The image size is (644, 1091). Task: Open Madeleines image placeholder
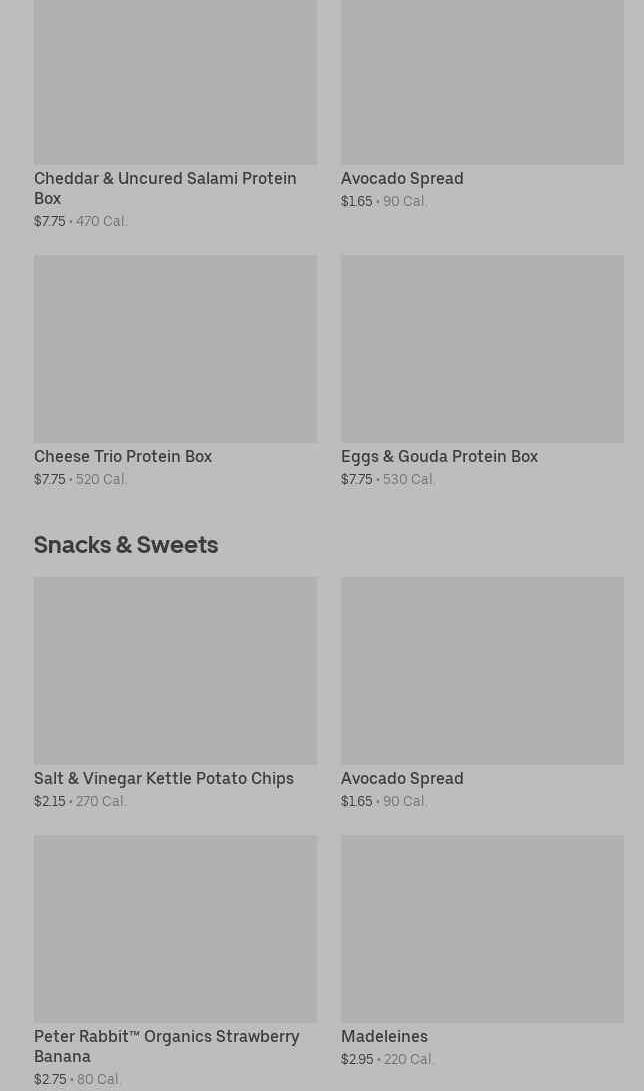click(482, 928)
